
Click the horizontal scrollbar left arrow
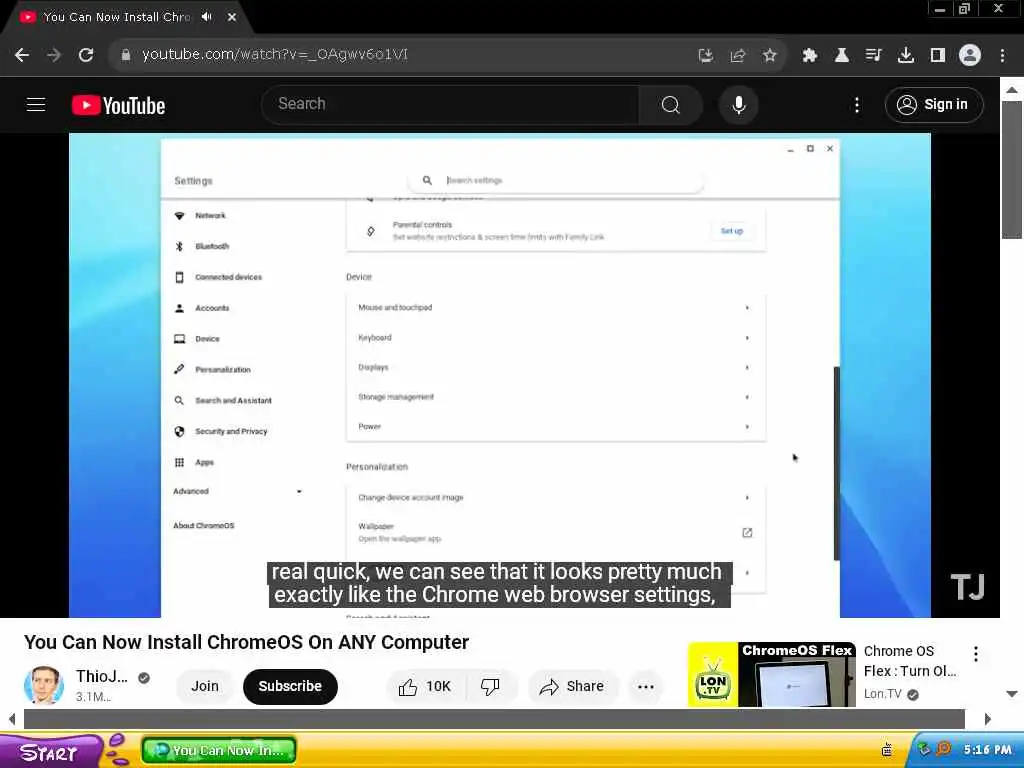[12, 719]
